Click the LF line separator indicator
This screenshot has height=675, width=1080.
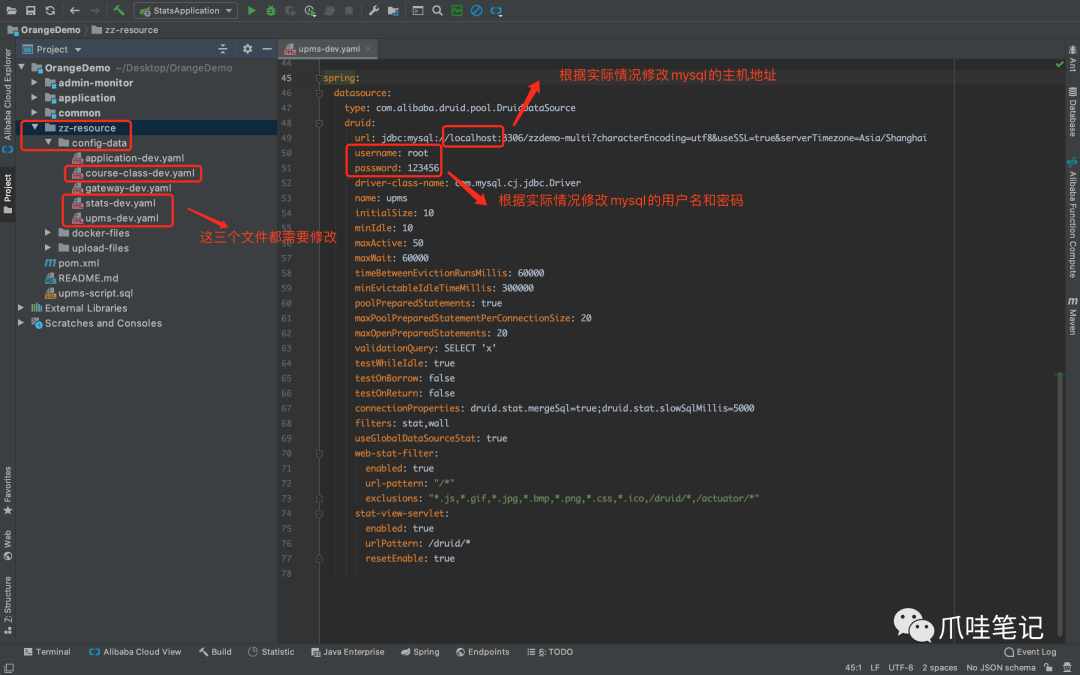[x=875, y=667]
